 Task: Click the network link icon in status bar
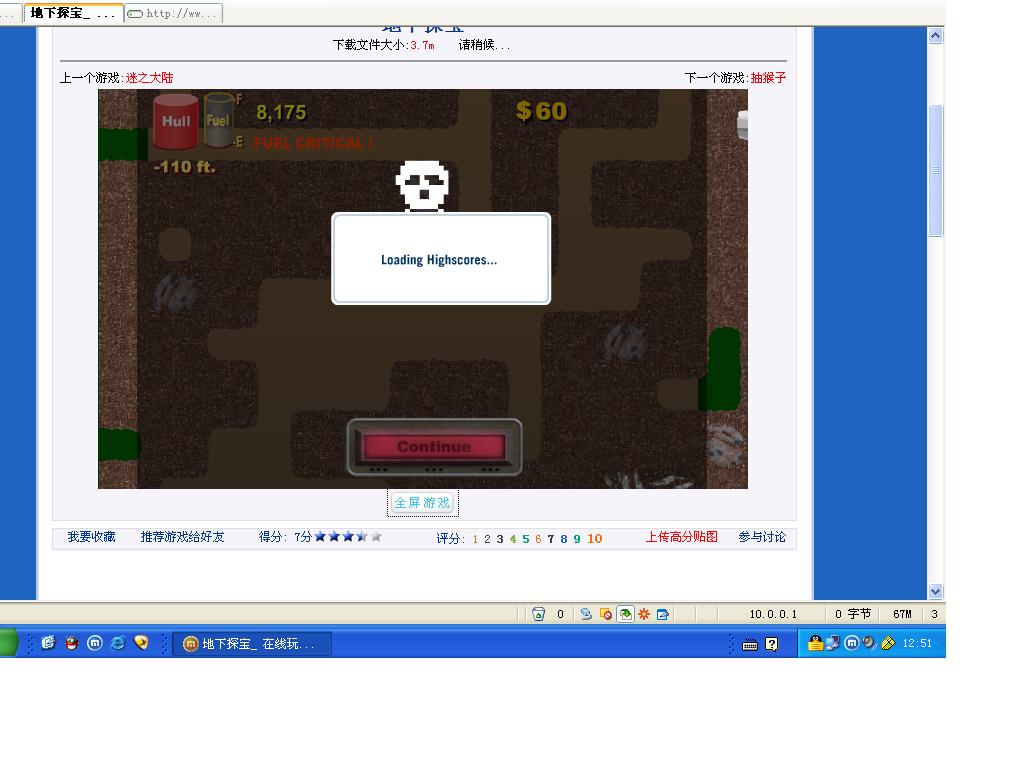point(586,614)
